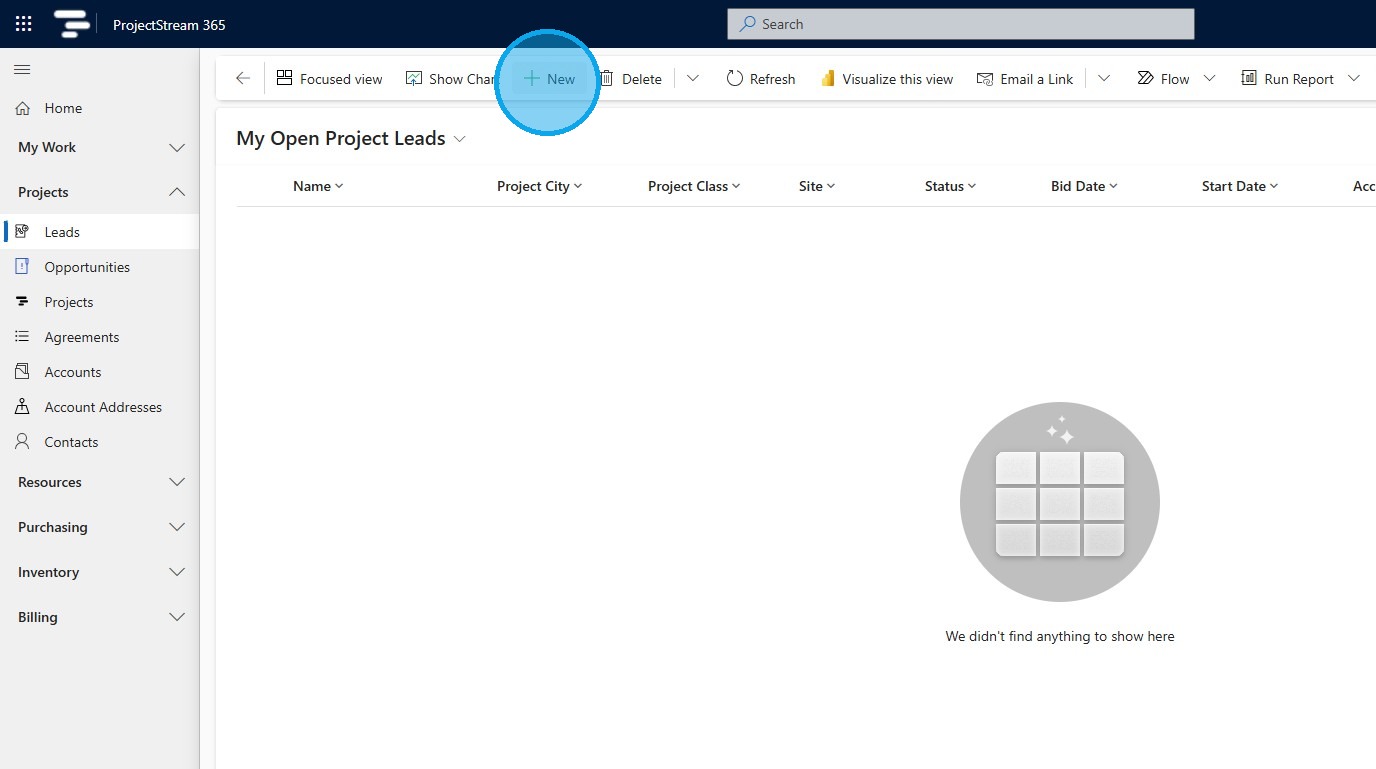Open the Bid Date column header menu

tap(1084, 186)
